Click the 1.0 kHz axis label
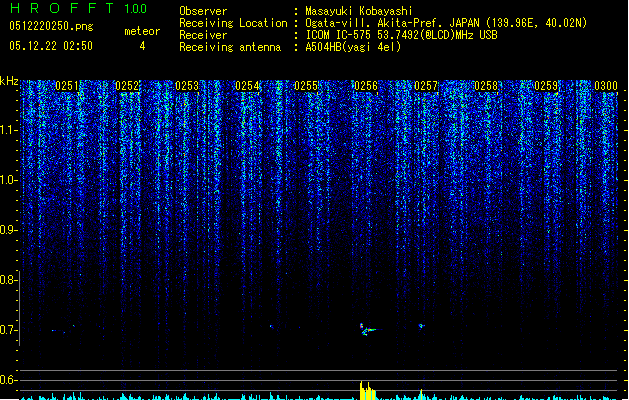The width and height of the screenshot is (629, 400). tap(8, 180)
